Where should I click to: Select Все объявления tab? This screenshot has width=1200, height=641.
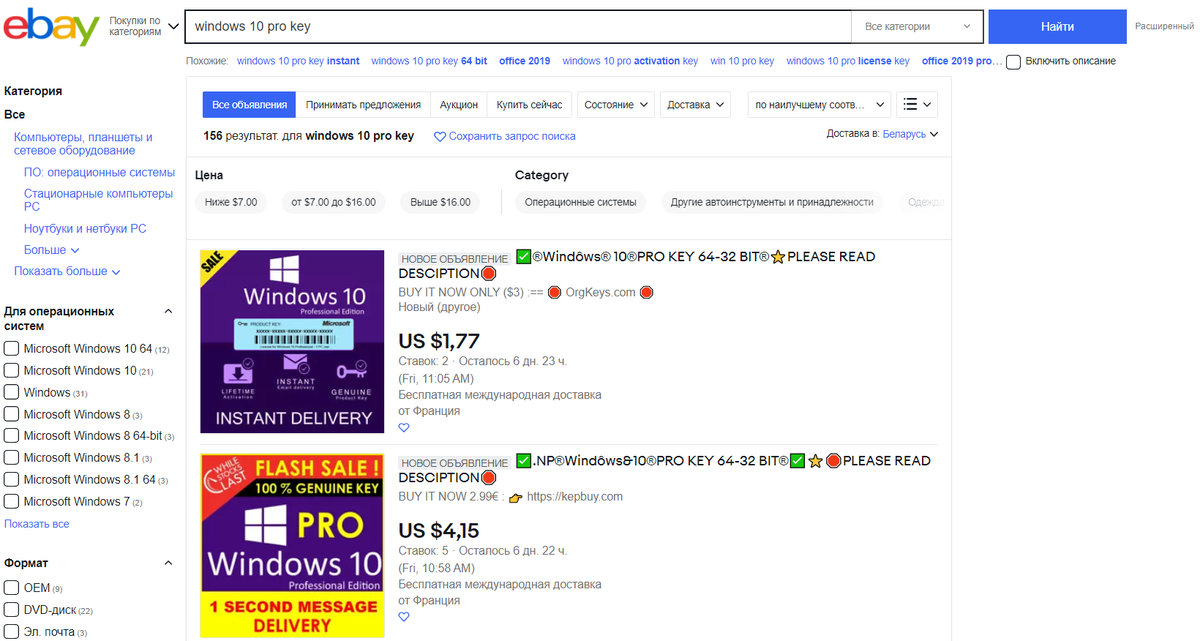pyautogui.click(x=250, y=104)
